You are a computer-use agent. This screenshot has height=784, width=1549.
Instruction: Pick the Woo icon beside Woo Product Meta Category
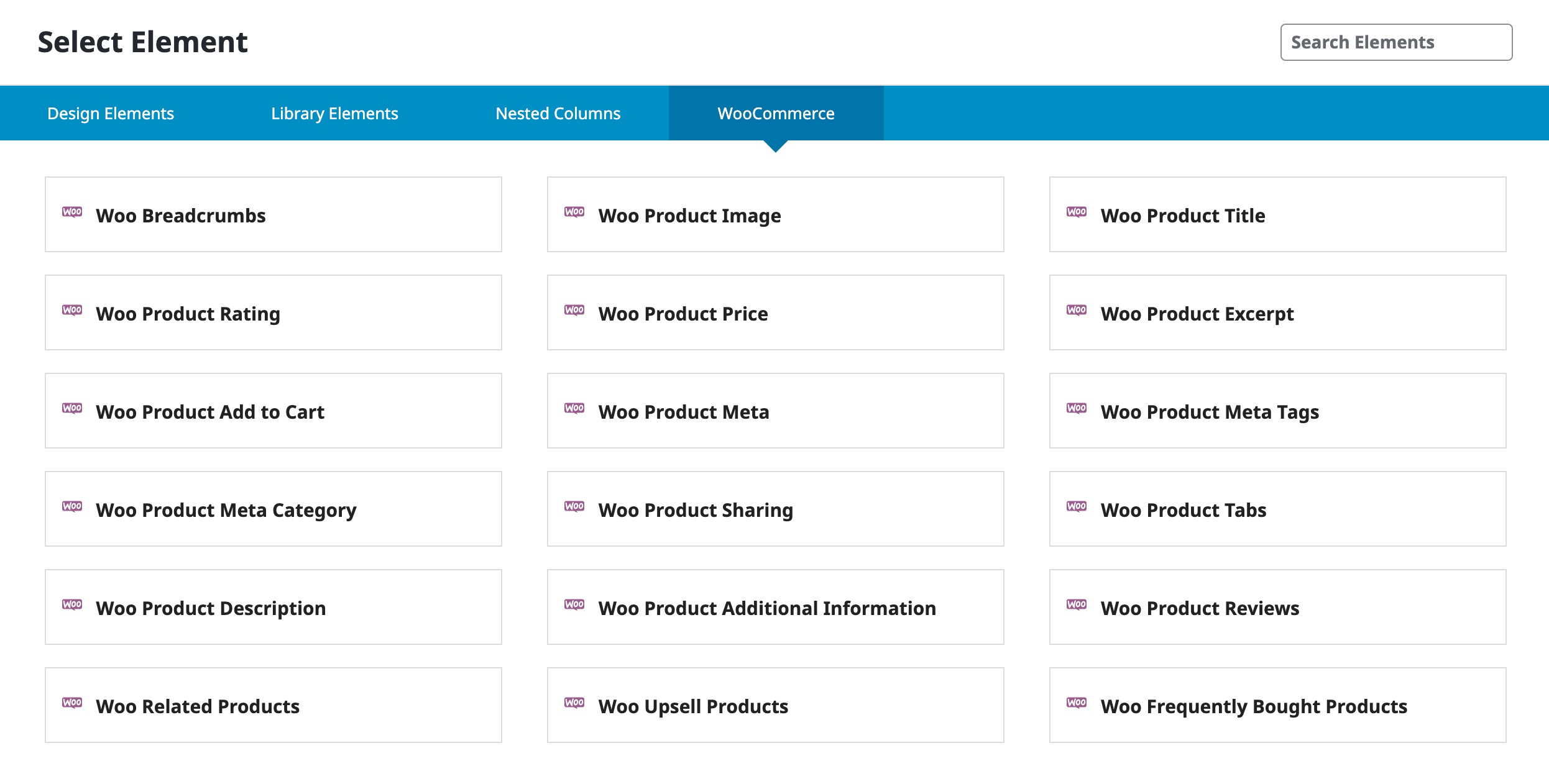click(72, 507)
